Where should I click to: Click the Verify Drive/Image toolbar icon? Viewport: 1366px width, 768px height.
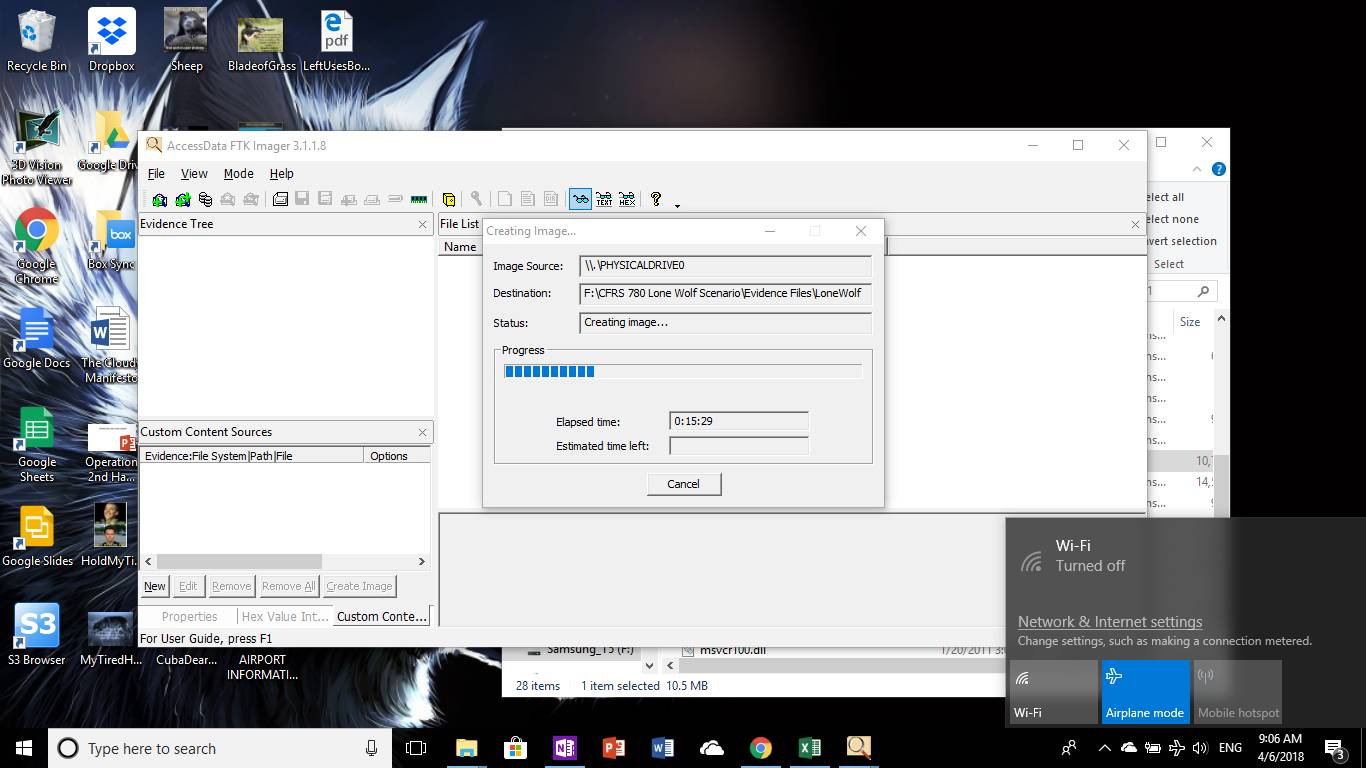click(x=395, y=199)
